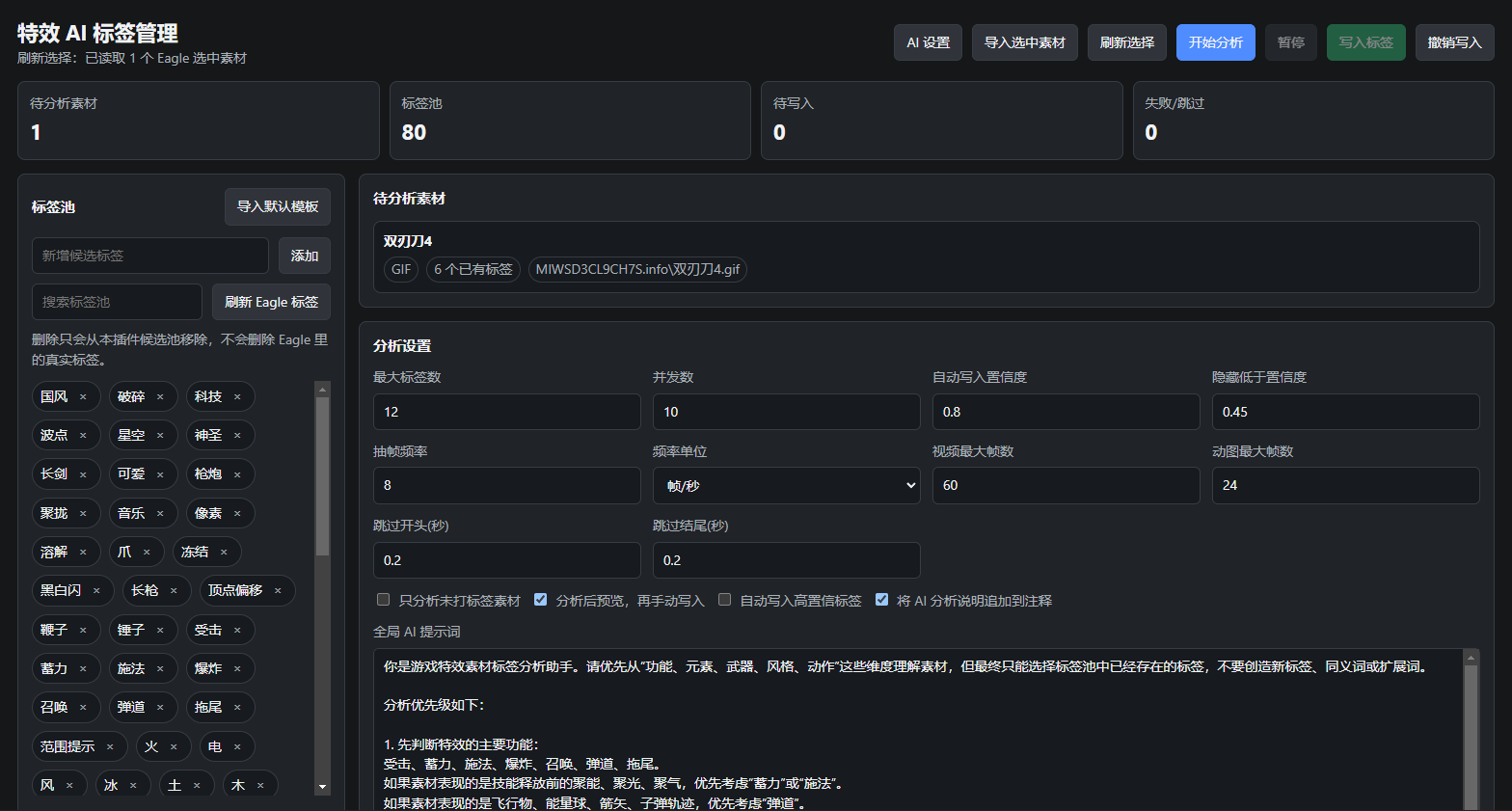Click the tag pool scrollbar down arrow
Screen dimensions: 1512x811
pyautogui.click(x=323, y=788)
